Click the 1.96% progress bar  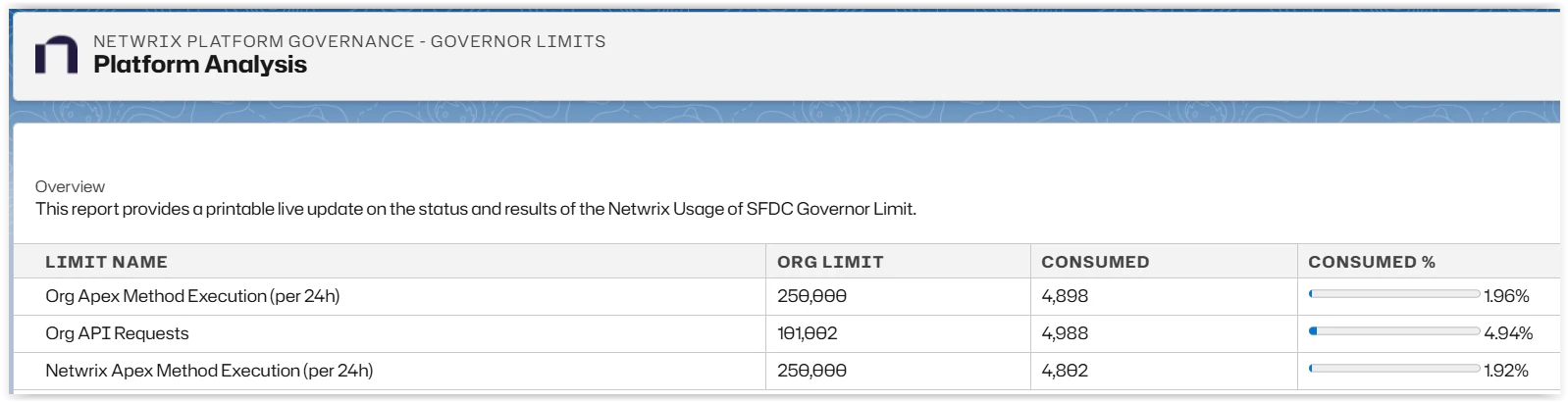(x=1393, y=294)
